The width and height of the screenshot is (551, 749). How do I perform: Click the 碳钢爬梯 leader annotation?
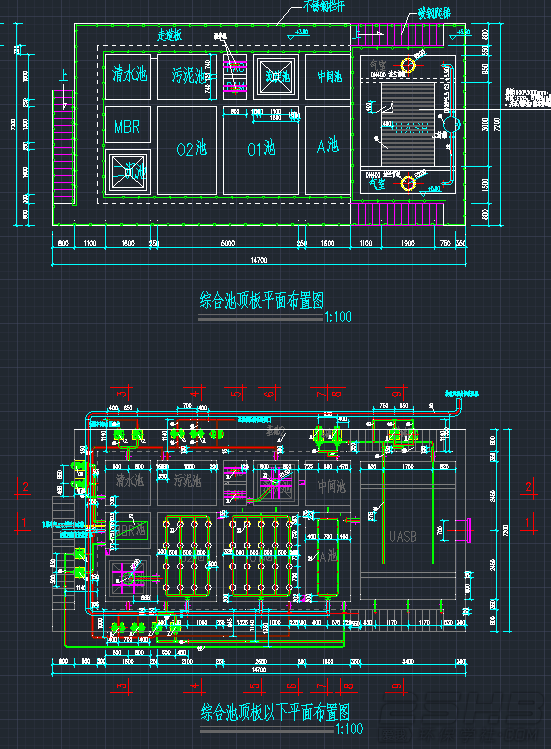pyautogui.click(x=434, y=13)
